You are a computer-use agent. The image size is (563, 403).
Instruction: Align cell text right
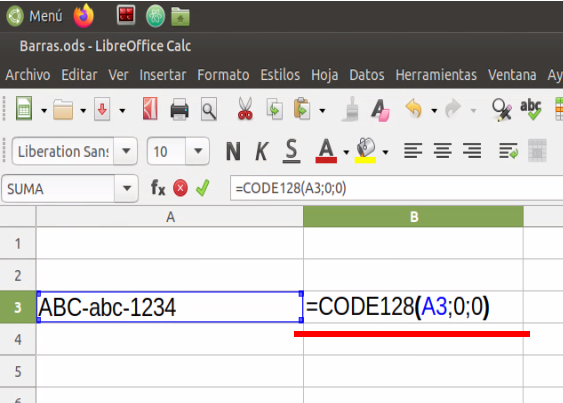(x=472, y=151)
